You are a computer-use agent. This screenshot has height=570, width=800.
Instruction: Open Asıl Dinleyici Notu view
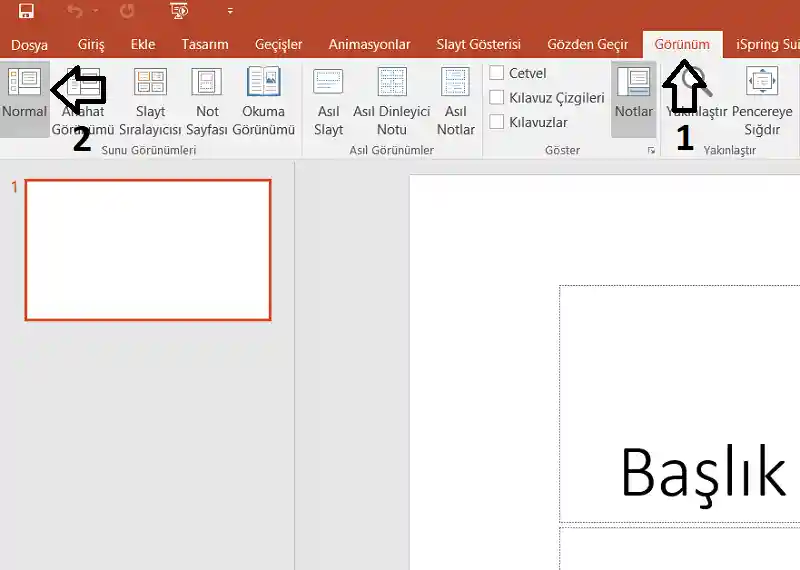click(x=392, y=101)
